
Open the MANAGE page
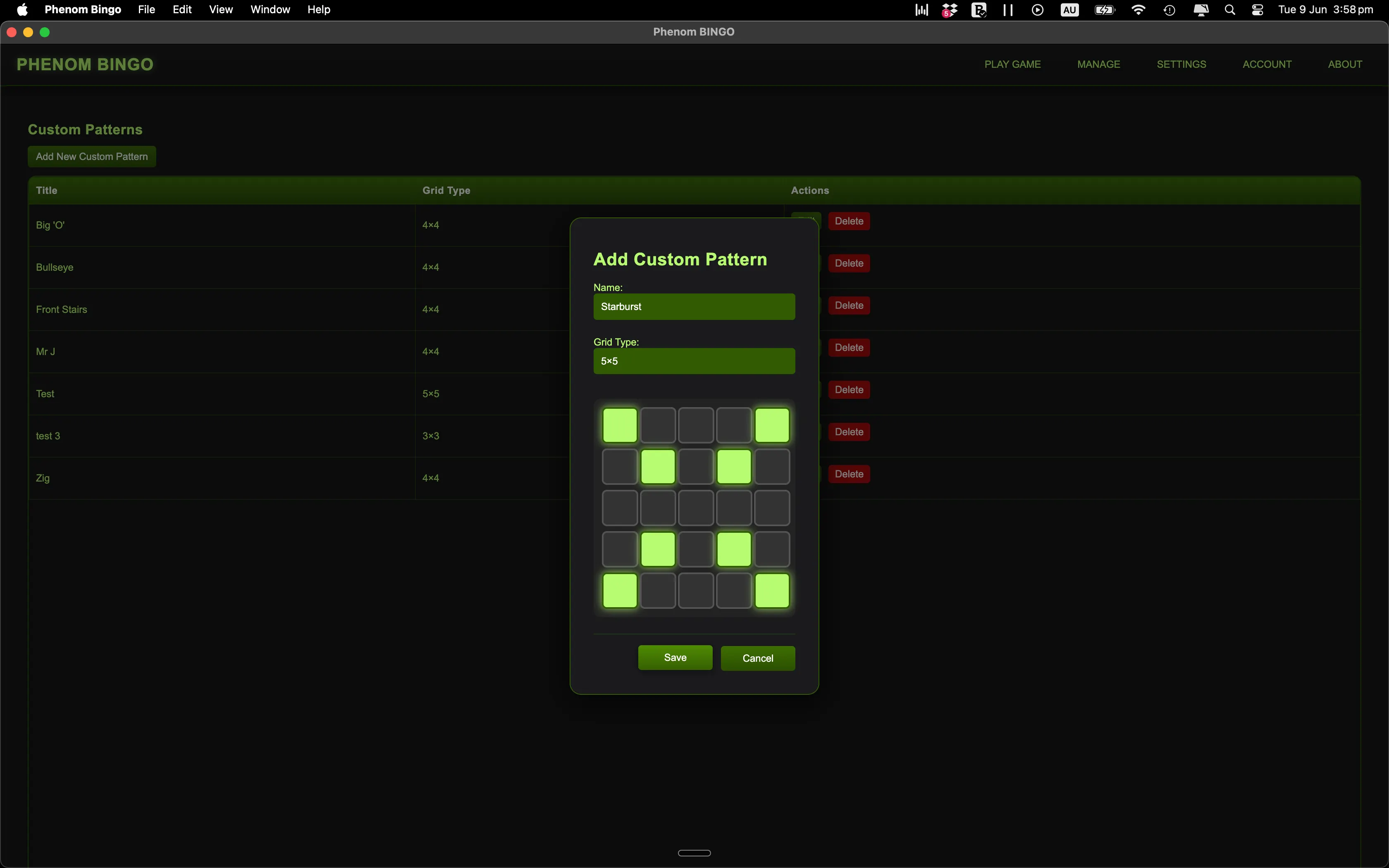(1098, 64)
